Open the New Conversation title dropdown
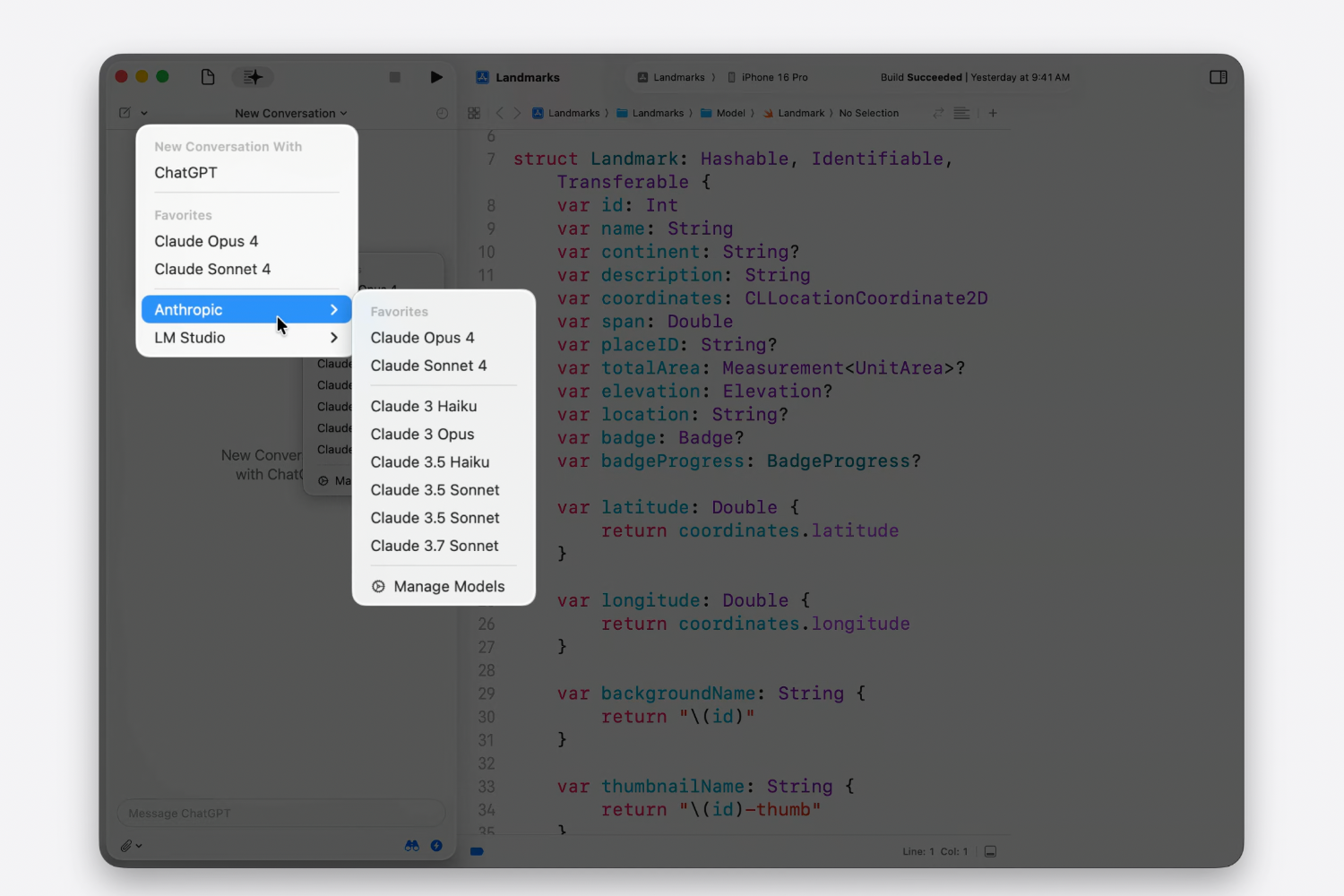The image size is (1344, 896). coord(290,113)
